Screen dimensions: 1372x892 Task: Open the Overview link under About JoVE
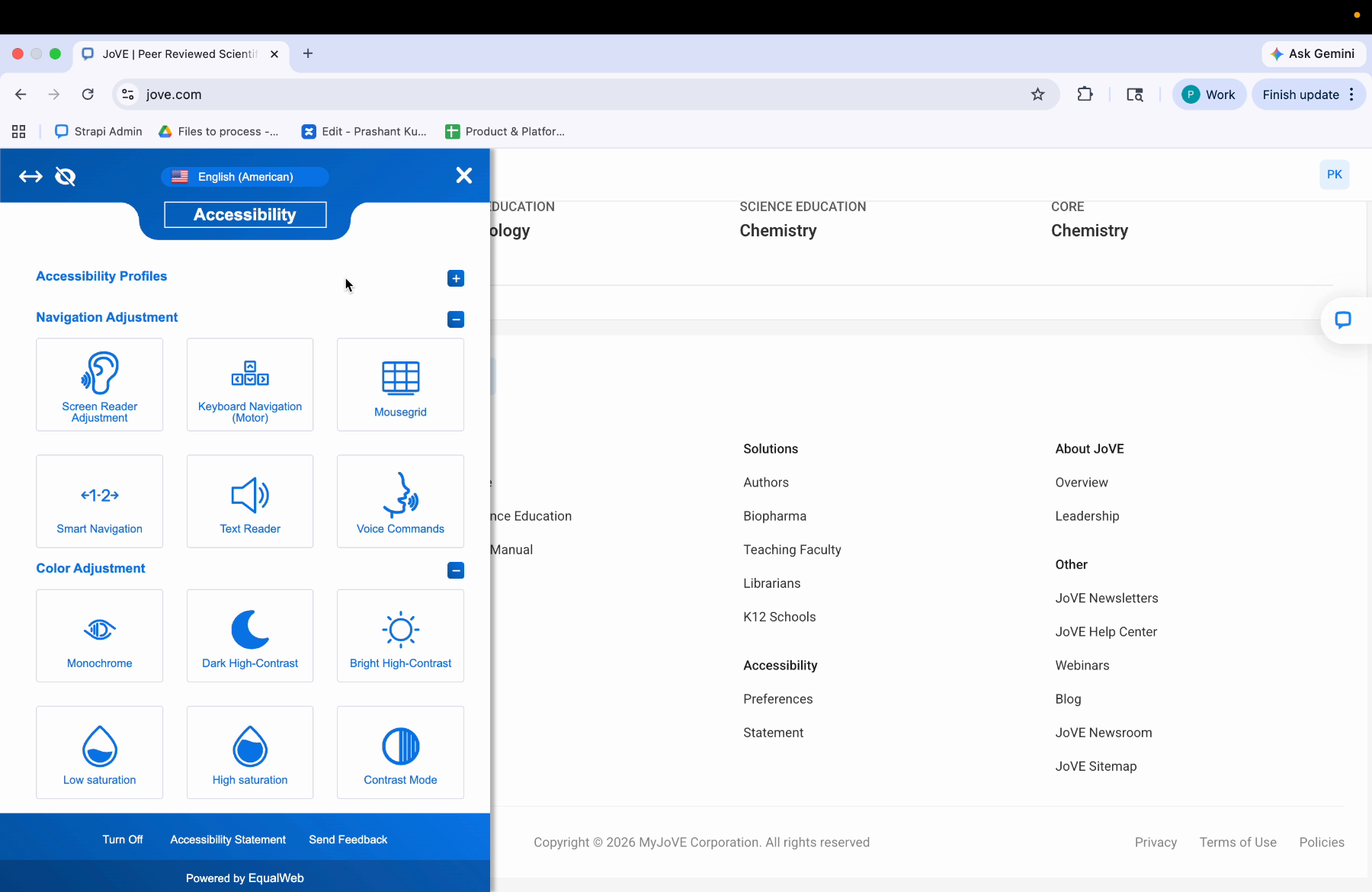tap(1082, 483)
